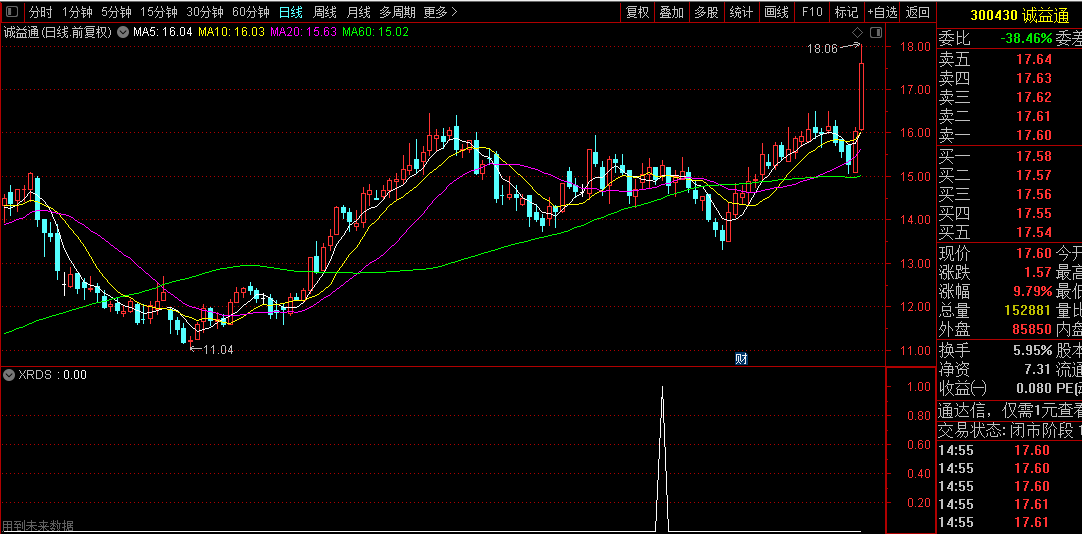The width and height of the screenshot is (1082, 534).
Task: Expand the XRDS indicator dropdown arrow
Action: coord(9,375)
